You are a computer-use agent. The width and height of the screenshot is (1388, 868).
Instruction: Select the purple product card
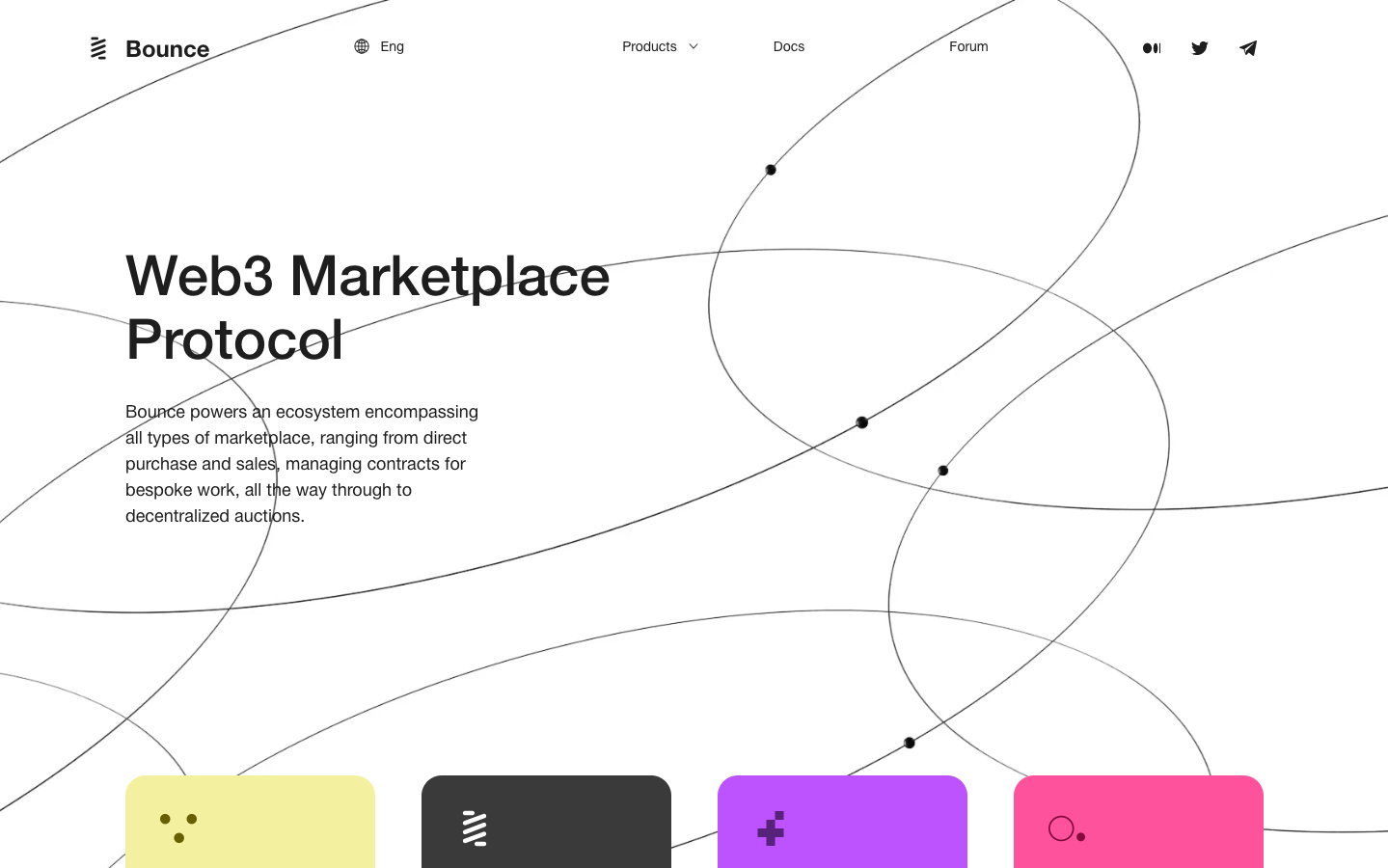(842, 822)
